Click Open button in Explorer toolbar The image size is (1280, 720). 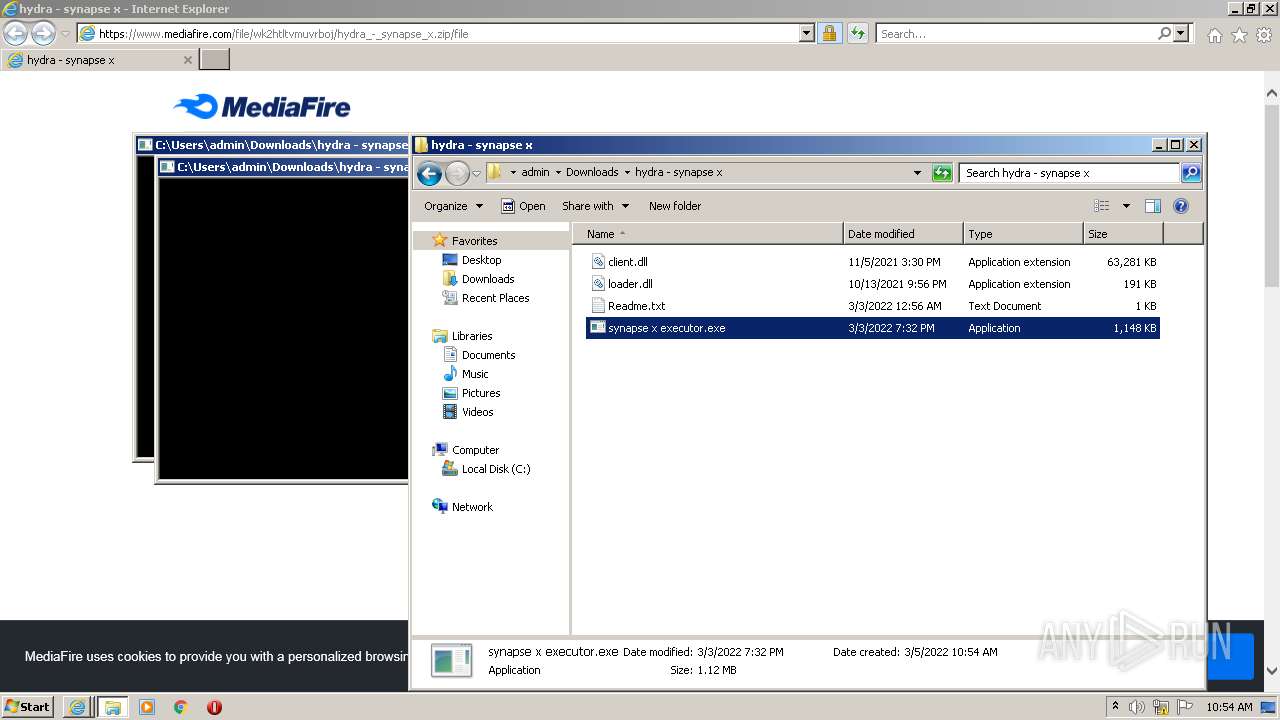523,206
